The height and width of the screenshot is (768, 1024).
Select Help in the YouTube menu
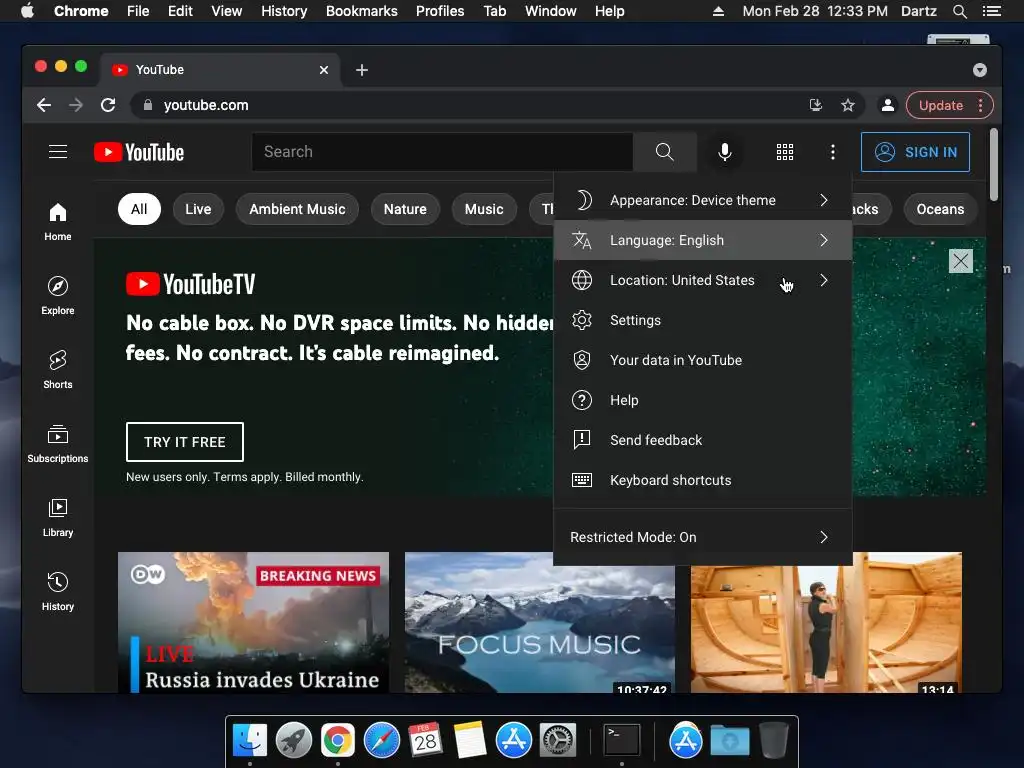tap(703, 400)
